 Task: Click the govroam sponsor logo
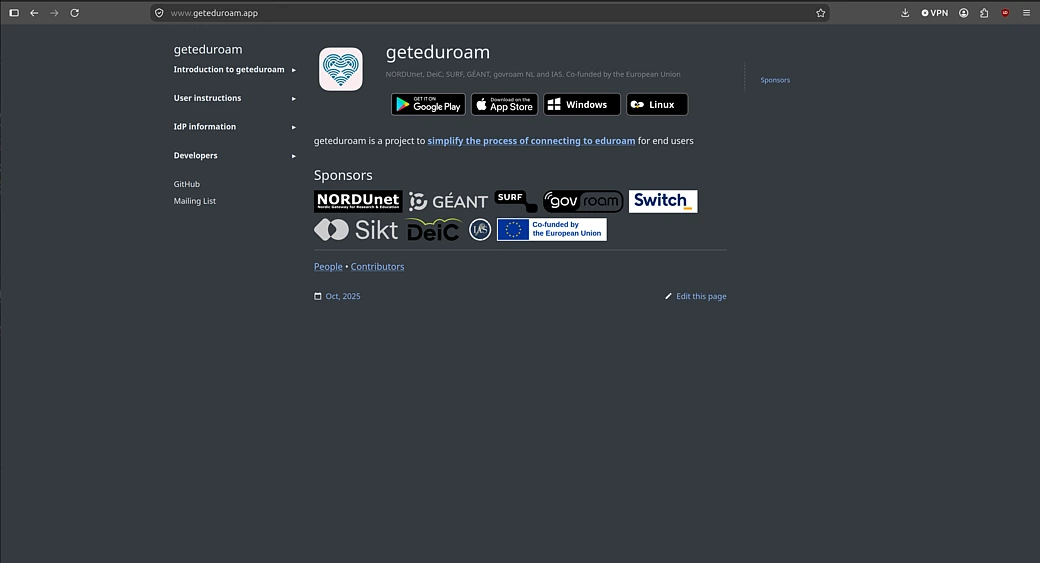(x=583, y=201)
